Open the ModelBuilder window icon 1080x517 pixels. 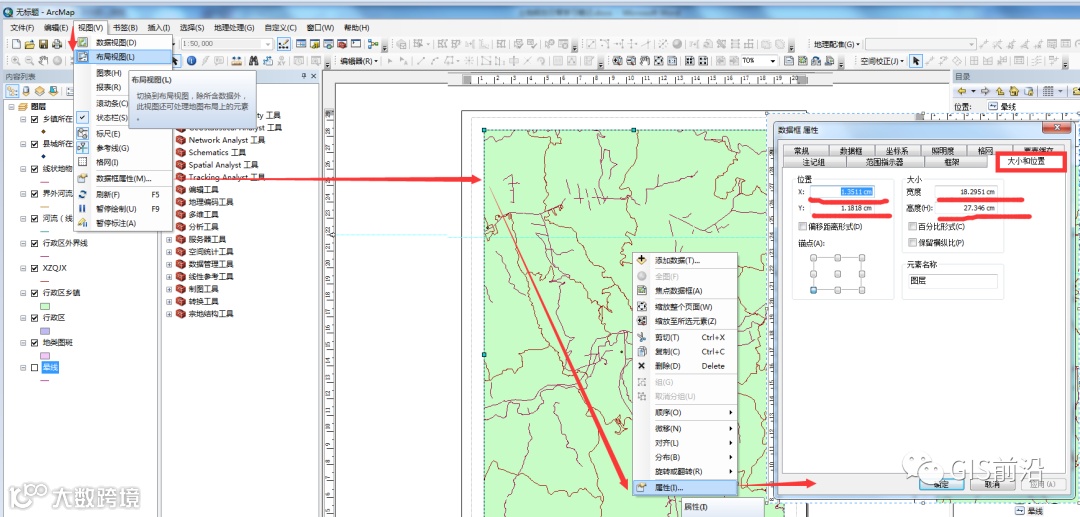point(373,44)
